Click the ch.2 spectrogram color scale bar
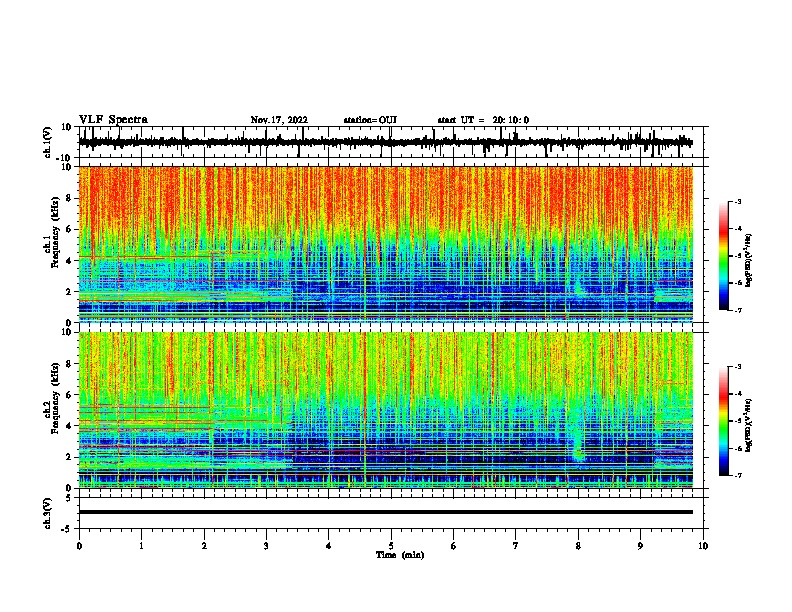The image size is (792, 612). point(723,421)
